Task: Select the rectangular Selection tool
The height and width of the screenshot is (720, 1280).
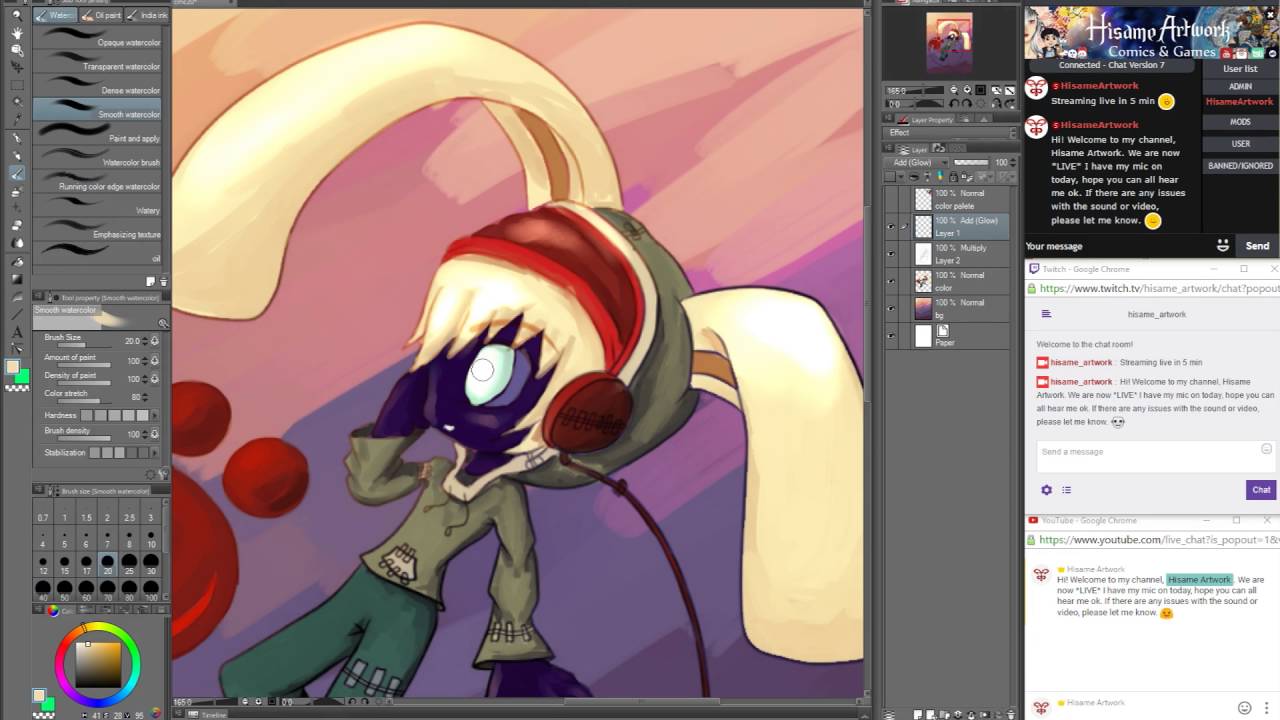Action: click(x=17, y=86)
